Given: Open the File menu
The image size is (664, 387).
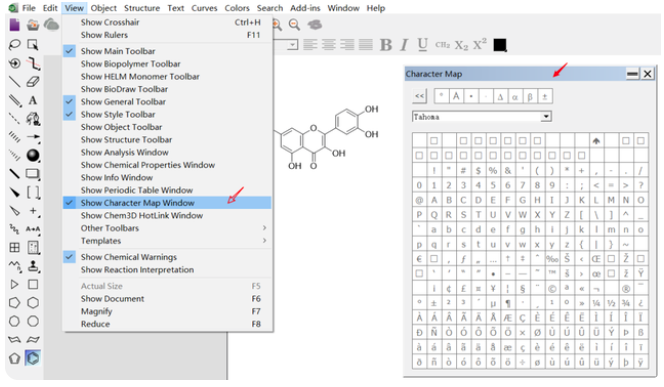Looking at the screenshot, I should (x=29, y=8).
